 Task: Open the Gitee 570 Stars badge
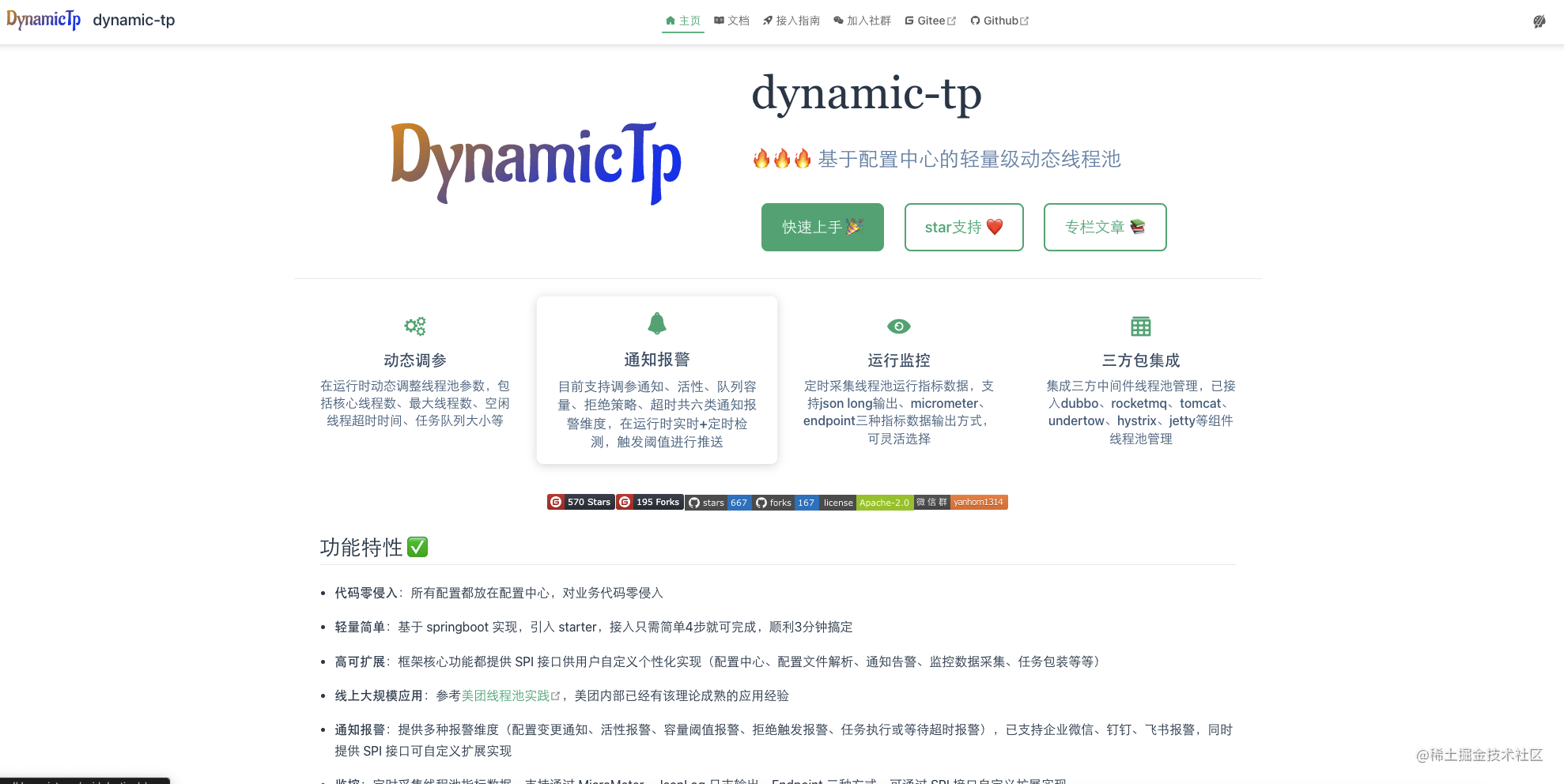(x=580, y=502)
